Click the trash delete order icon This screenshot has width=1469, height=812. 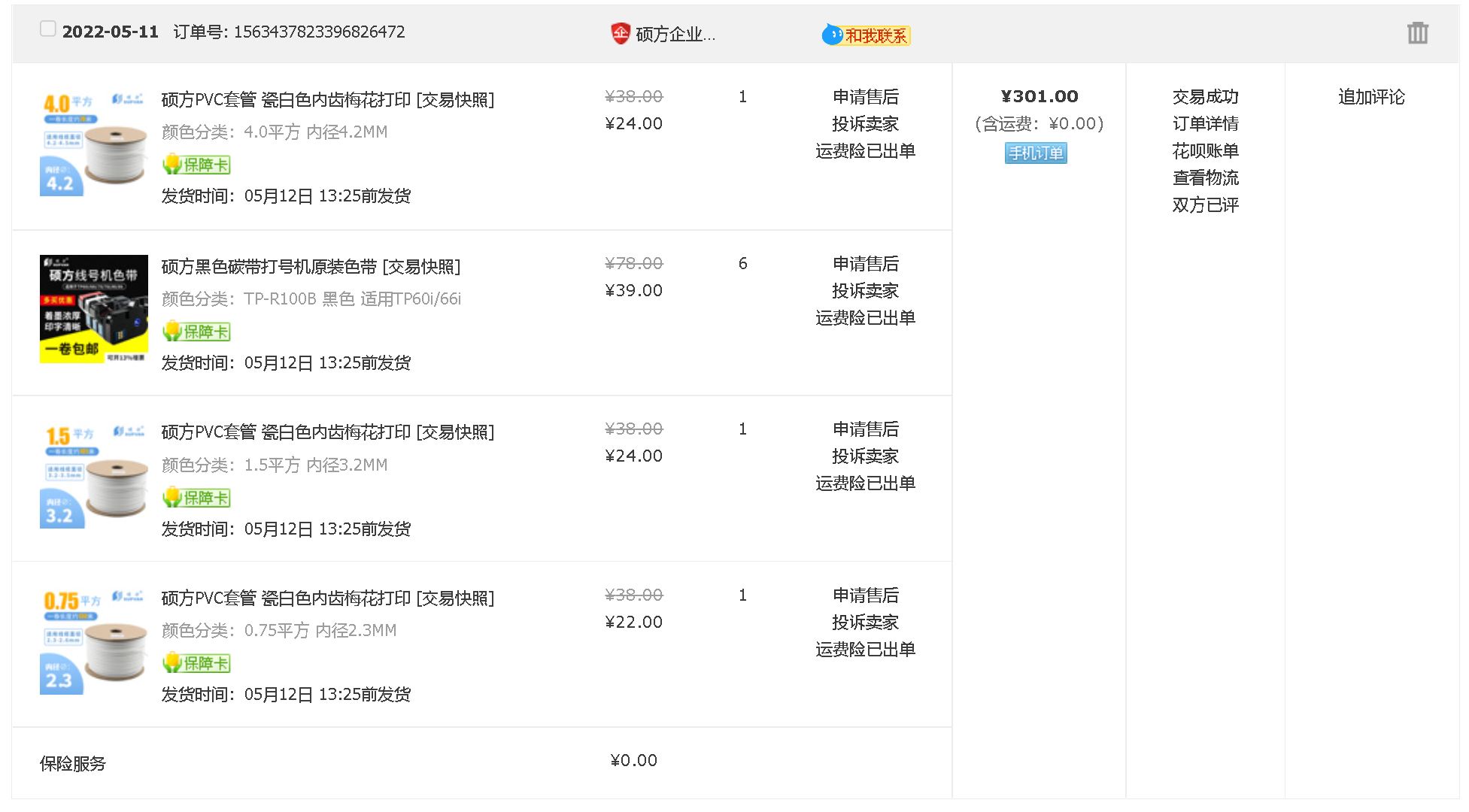point(1417,33)
